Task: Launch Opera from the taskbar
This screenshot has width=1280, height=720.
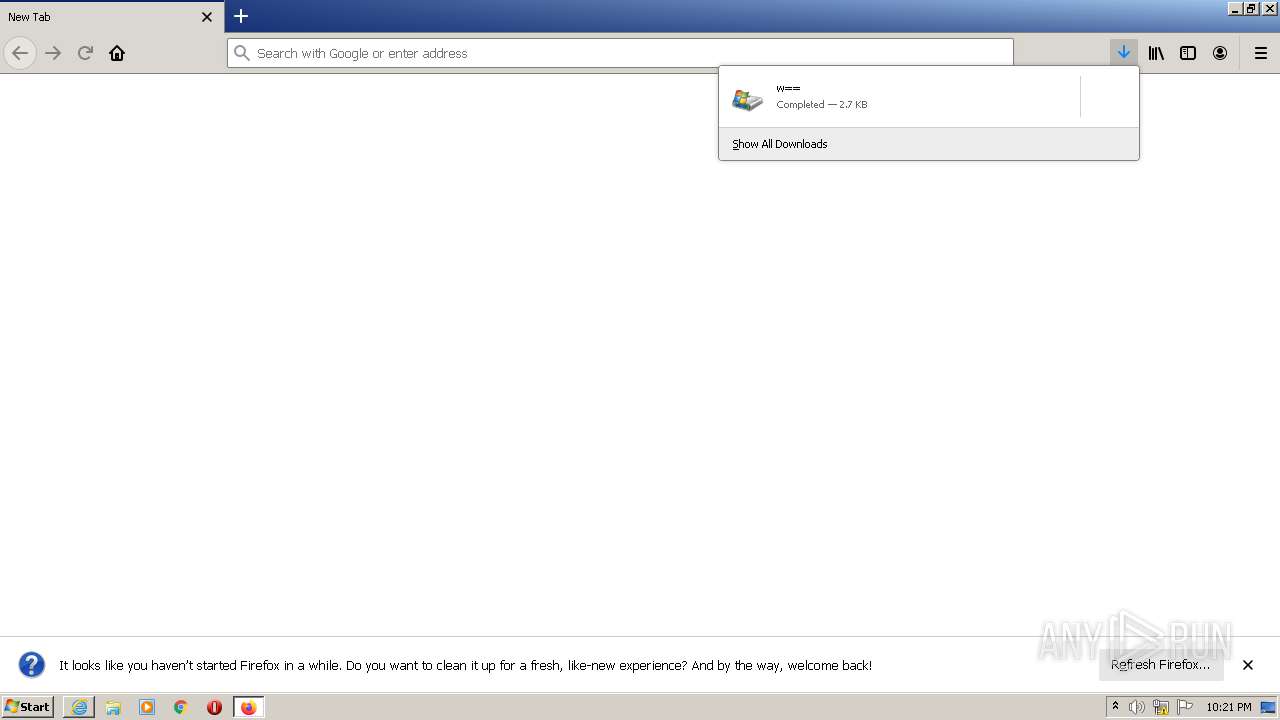Action: coord(214,707)
